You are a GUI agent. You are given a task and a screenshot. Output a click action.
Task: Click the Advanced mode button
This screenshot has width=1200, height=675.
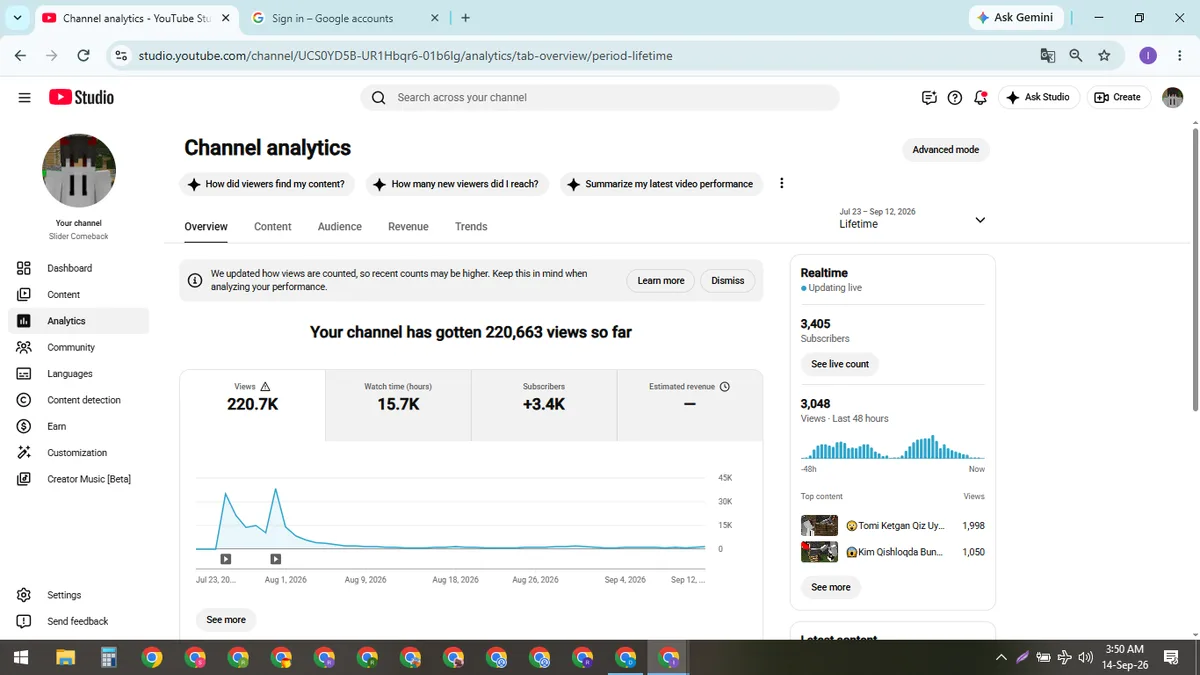tap(945, 150)
